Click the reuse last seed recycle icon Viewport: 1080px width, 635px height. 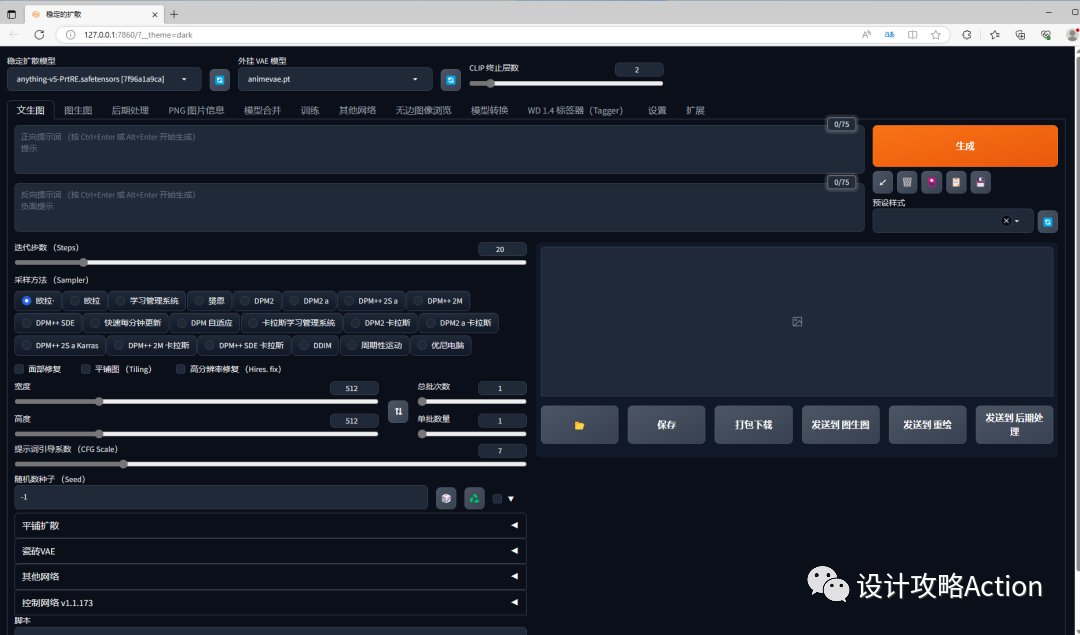(x=474, y=497)
